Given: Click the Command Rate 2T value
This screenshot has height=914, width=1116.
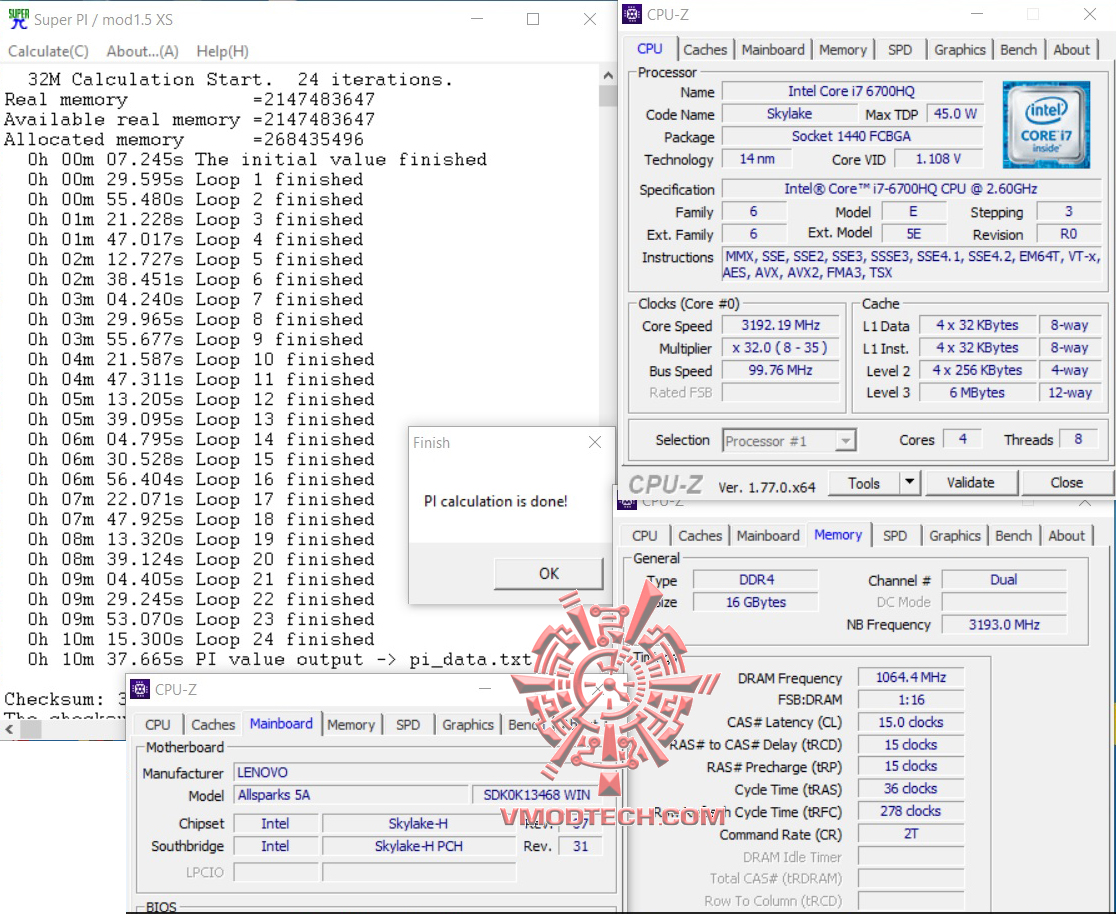Looking at the screenshot, I should (x=910, y=834).
